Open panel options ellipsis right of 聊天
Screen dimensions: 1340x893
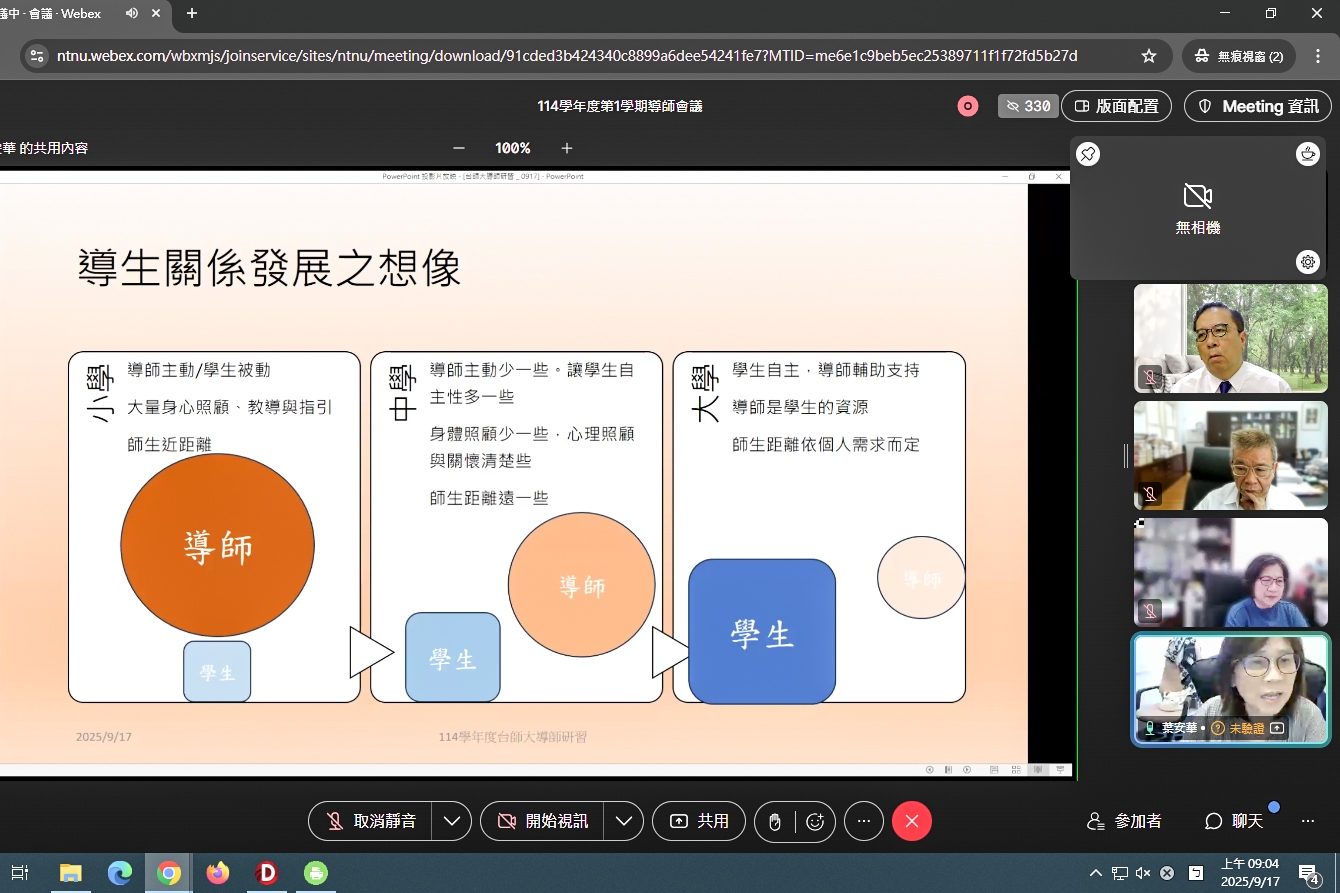pyautogui.click(x=1308, y=821)
